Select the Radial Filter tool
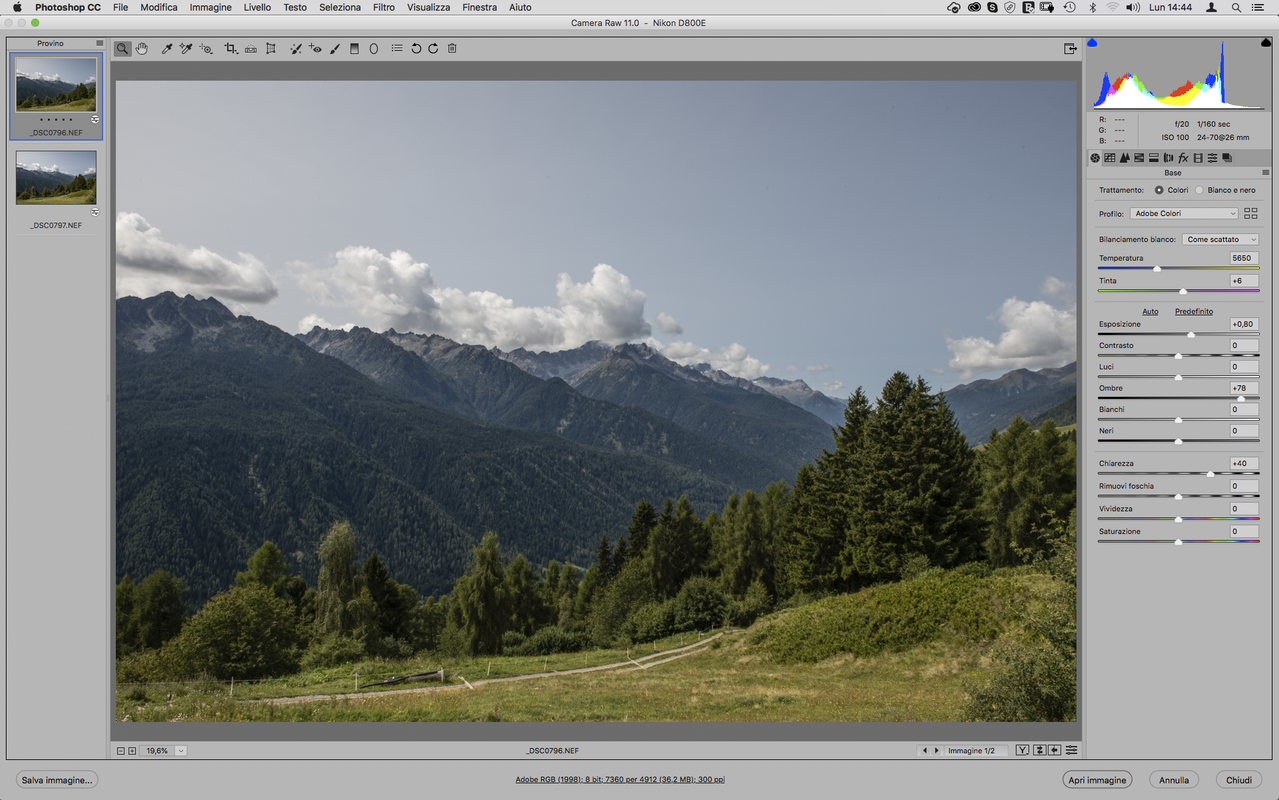This screenshot has width=1279, height=800. (x=374, y=48)
